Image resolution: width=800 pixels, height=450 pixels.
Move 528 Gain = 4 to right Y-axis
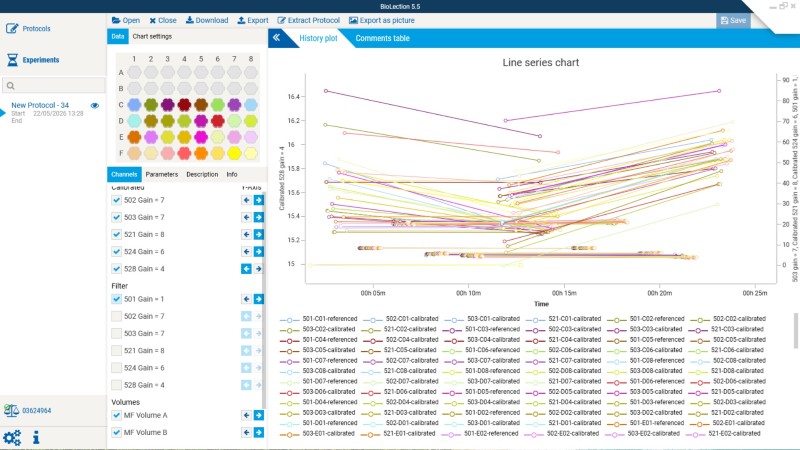(x=259, y=269)
